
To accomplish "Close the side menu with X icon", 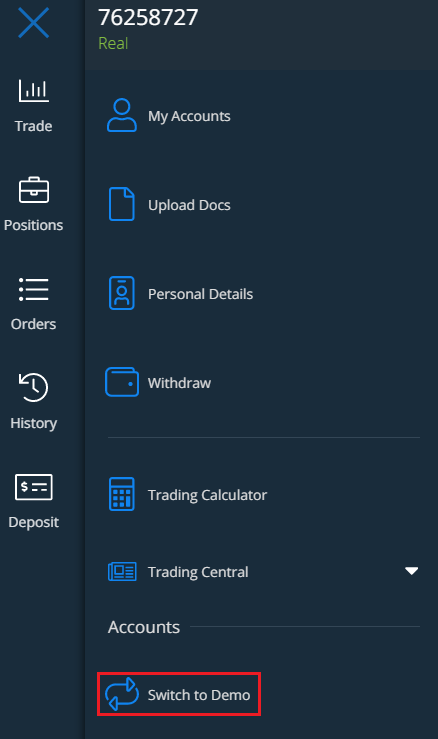I will [33, 22].
